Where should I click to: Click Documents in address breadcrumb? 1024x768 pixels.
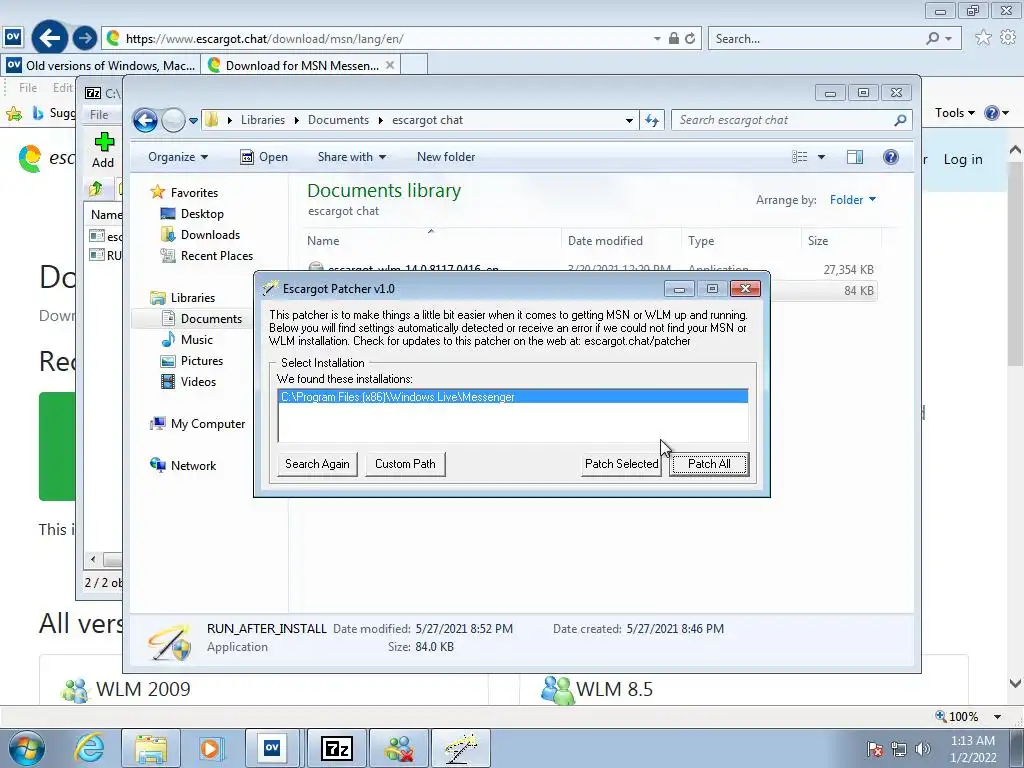pos(338,120)
